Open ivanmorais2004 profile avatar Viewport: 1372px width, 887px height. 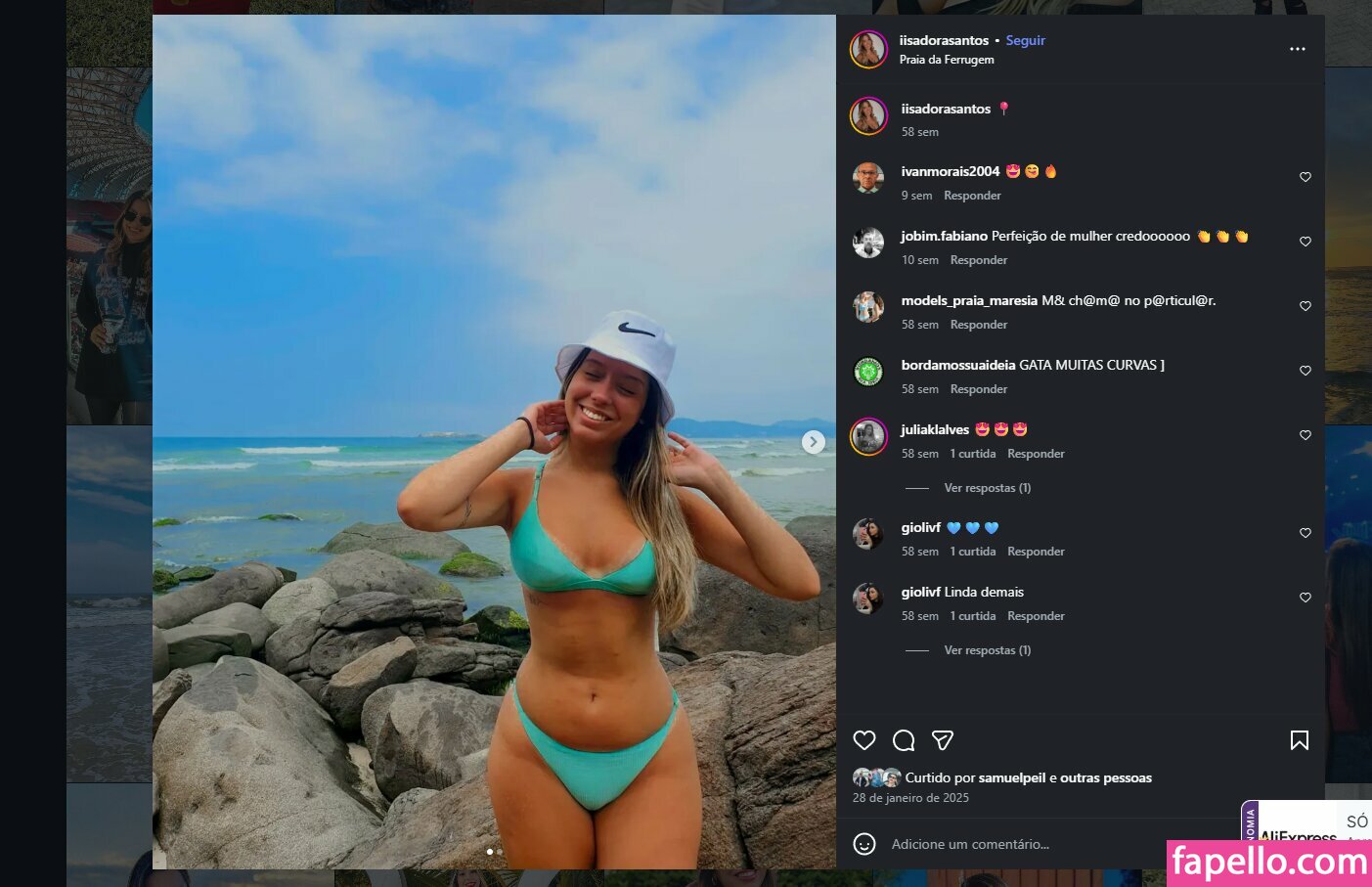868,178
